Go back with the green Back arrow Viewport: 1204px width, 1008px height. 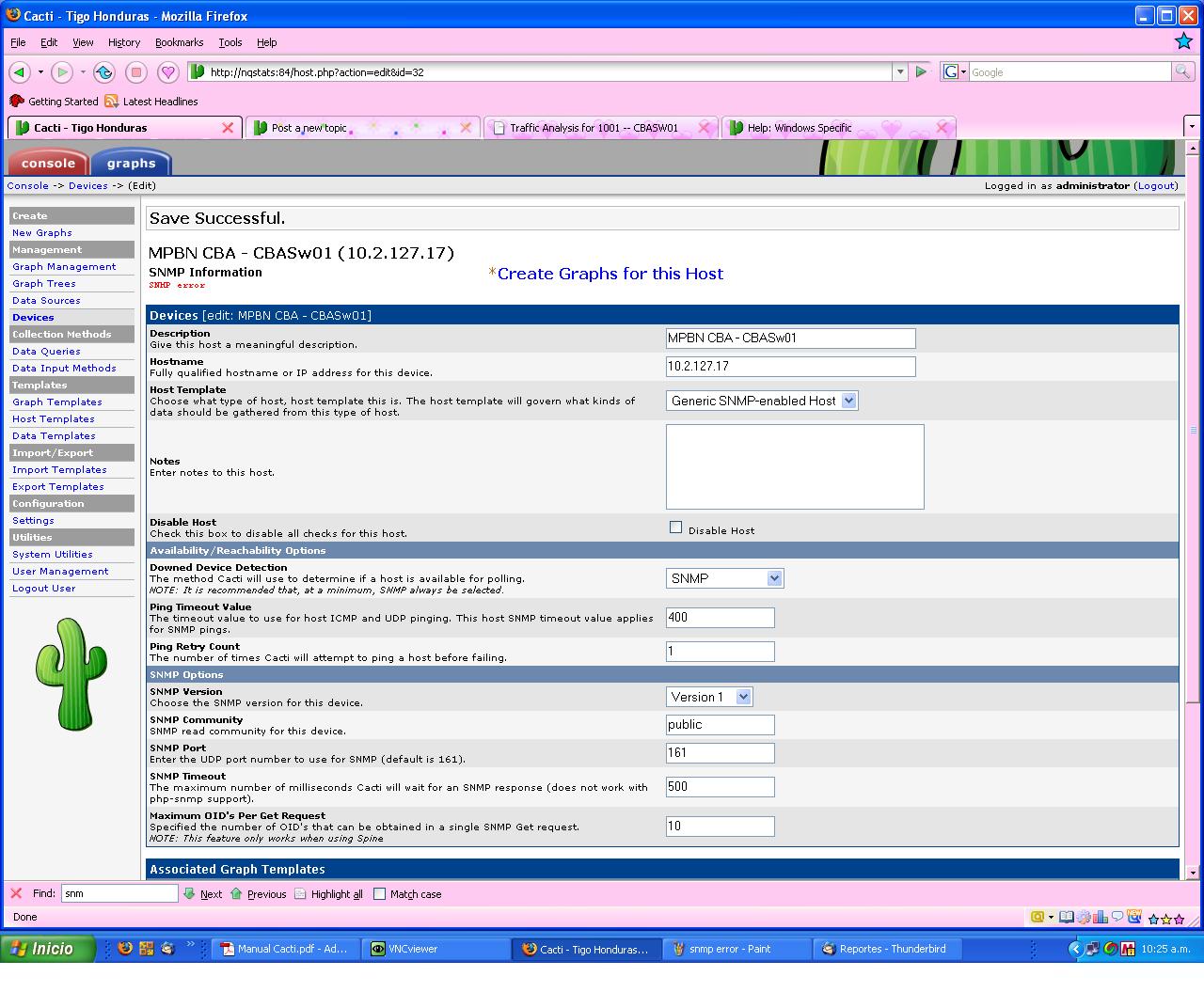tap(19, 71)
